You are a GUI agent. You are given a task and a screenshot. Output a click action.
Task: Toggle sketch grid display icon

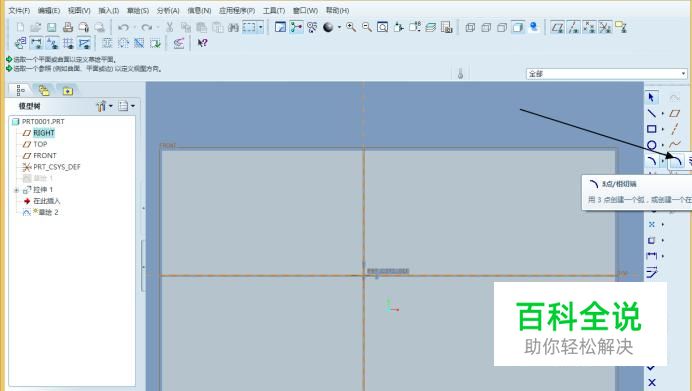pyautogui.click(x=68, y=43)
